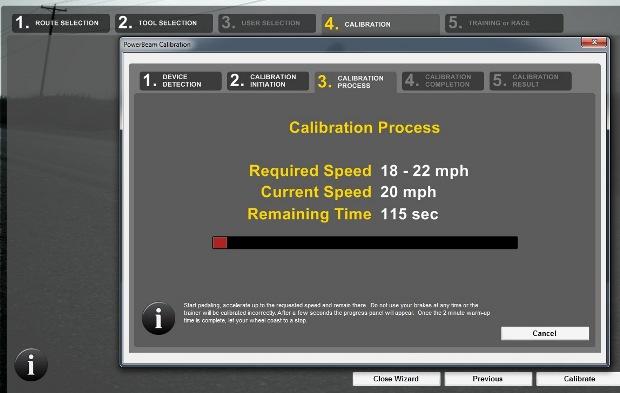The height and width of the screenshot is (393, 620).
Task: Open the Tool Selection step tab
Action: point(164,23)
